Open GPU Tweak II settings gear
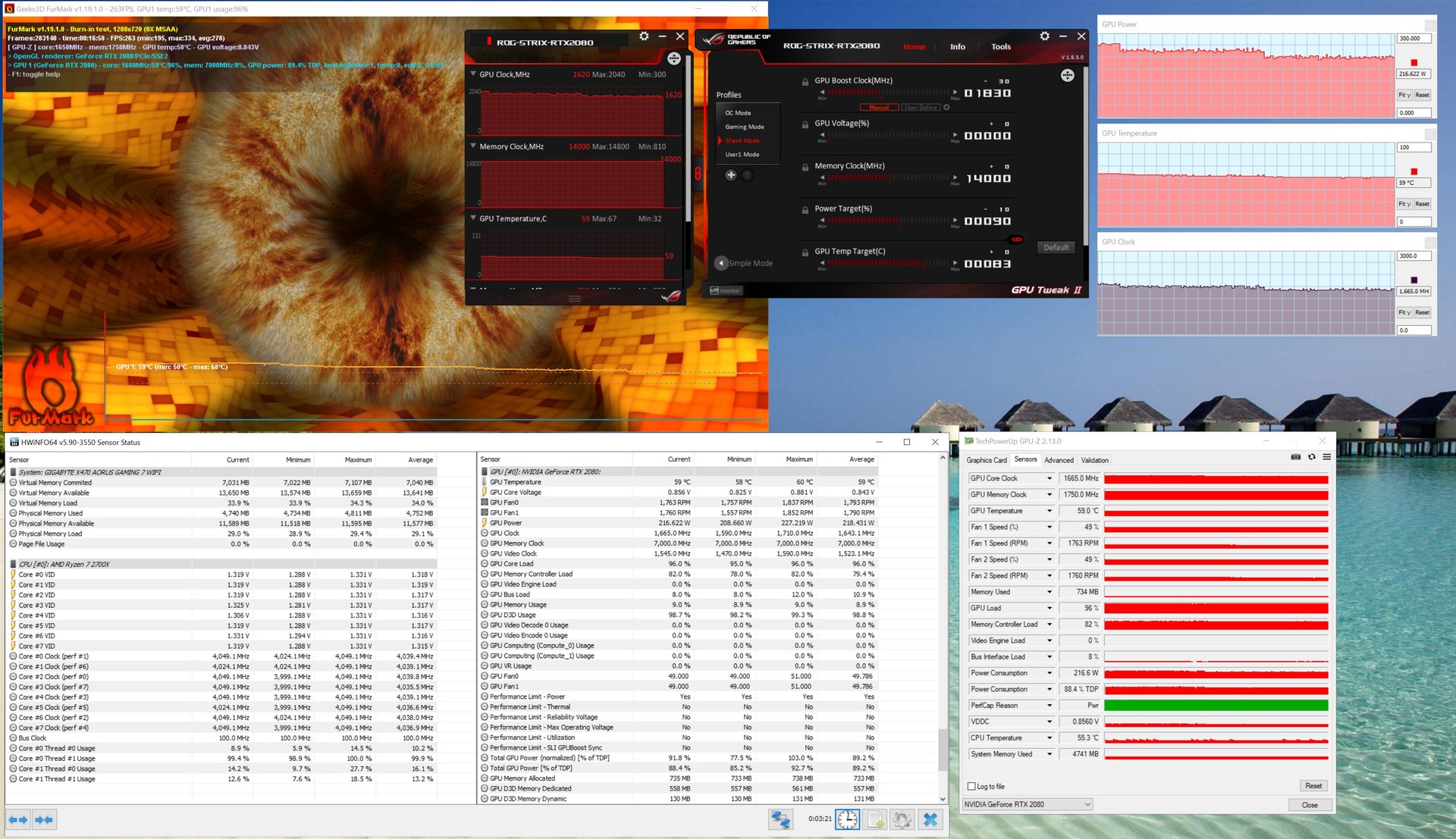This screenshot has width=1456, height=839. (1044, 36)
